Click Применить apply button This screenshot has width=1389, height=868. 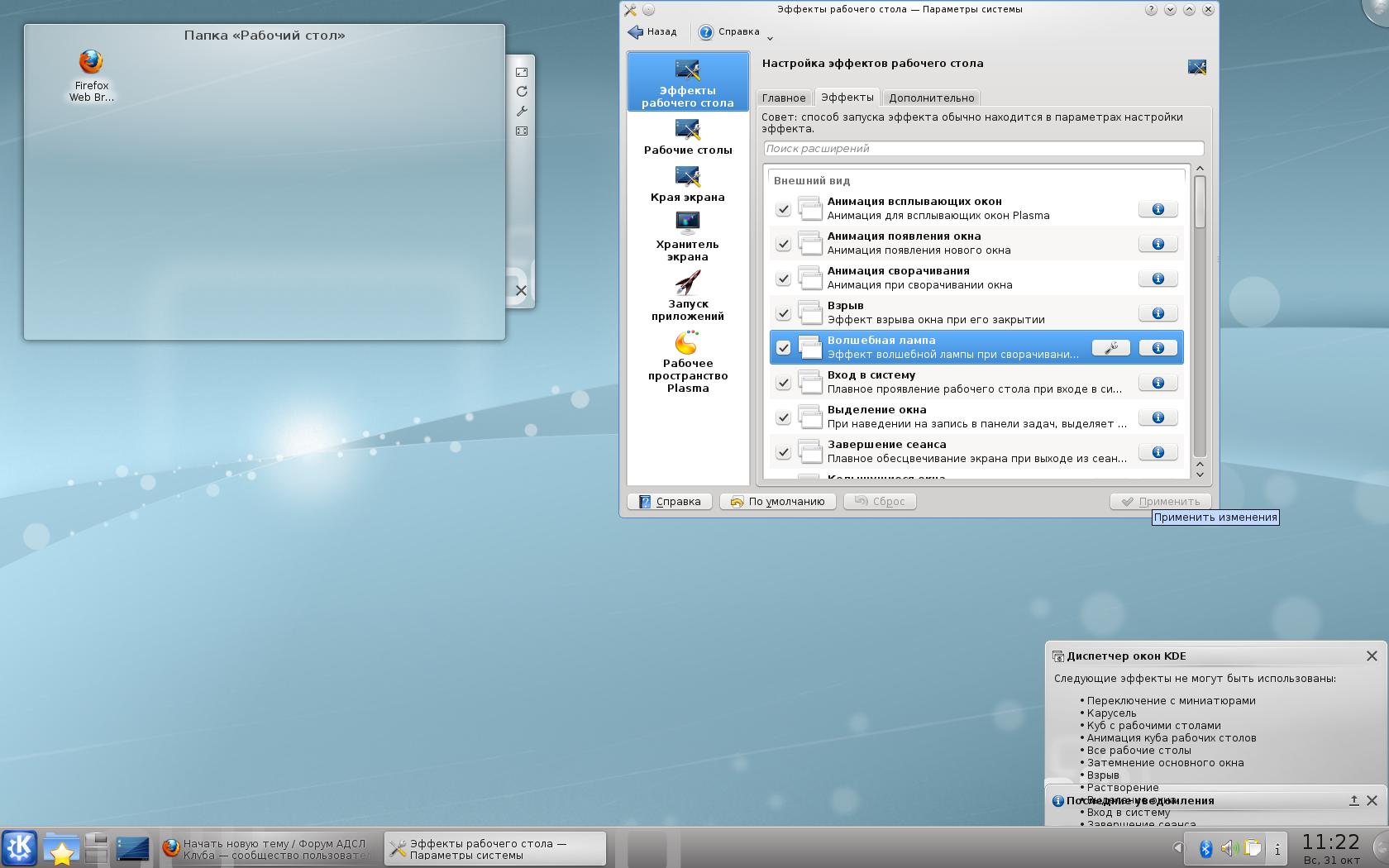click(1161, 502)
